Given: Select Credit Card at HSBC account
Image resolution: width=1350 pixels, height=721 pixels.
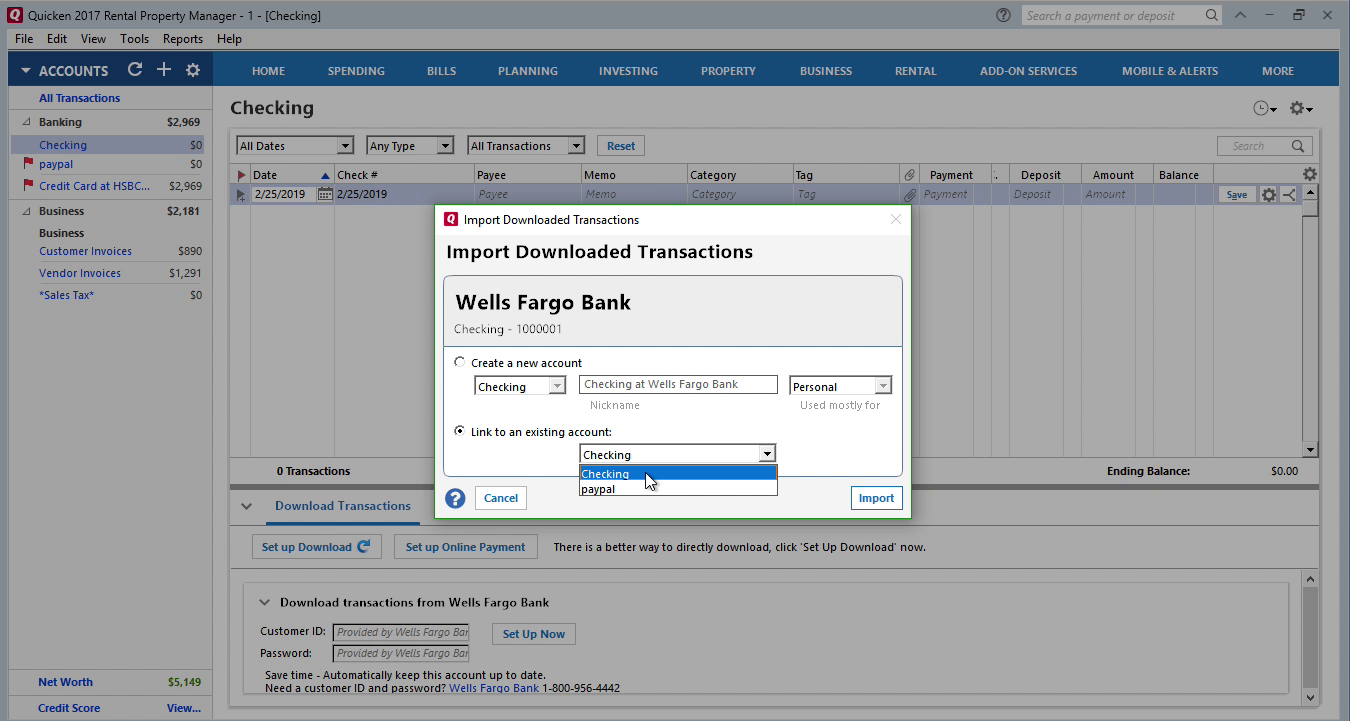Looking at the screenshot, I should [95, 186].
